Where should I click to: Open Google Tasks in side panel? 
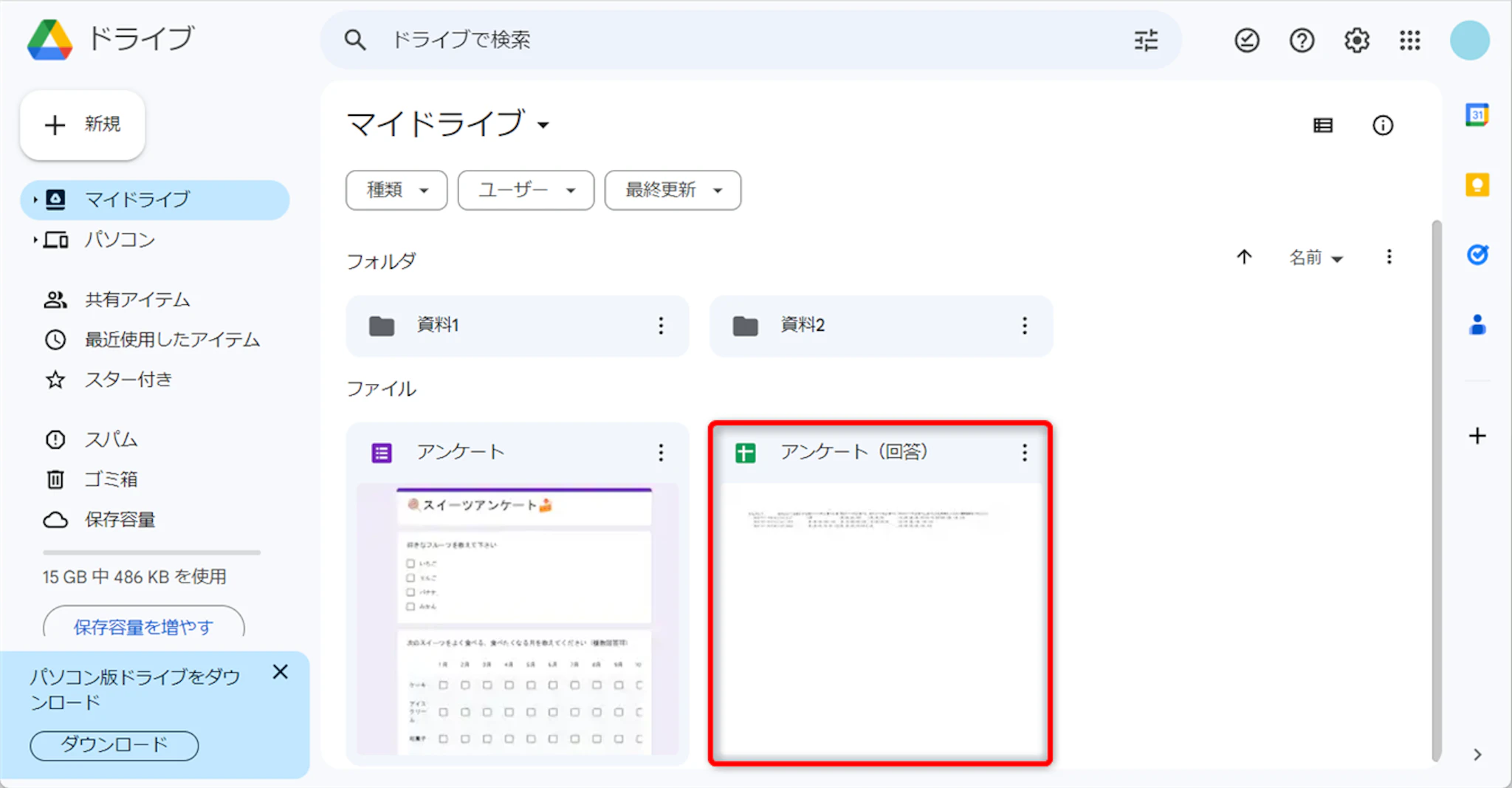[1477, 255]
